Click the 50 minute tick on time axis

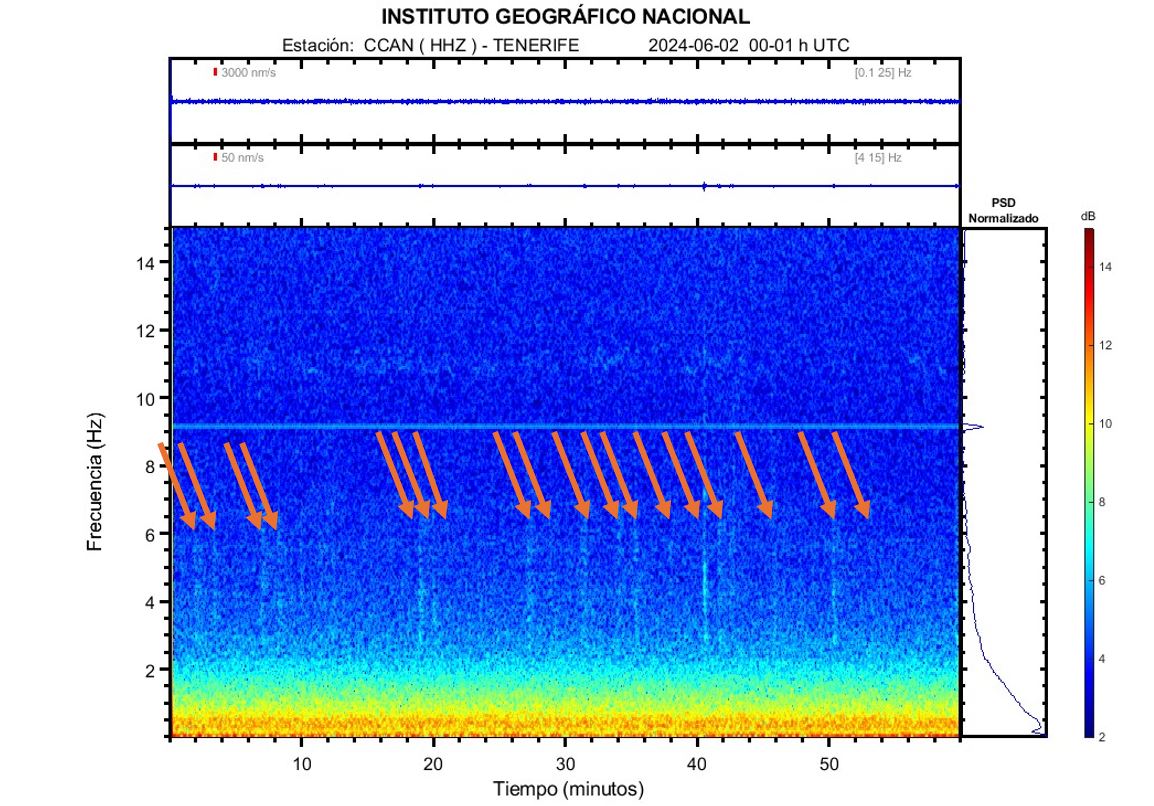pos(829,764)
